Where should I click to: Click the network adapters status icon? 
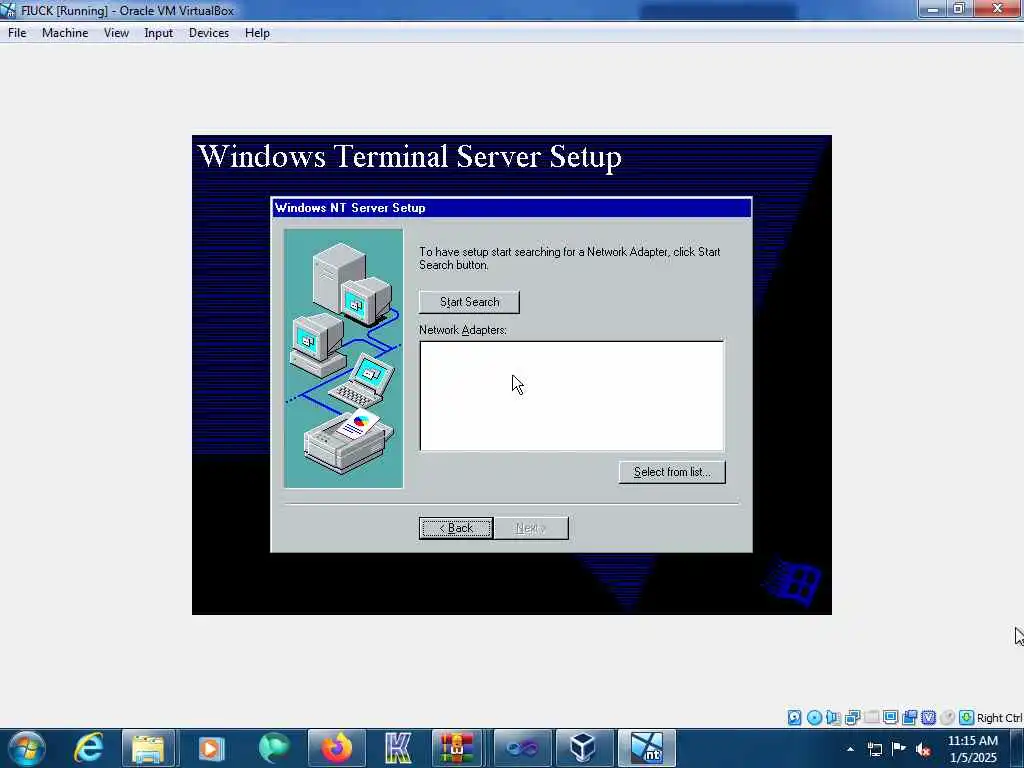tap(852, 718)
